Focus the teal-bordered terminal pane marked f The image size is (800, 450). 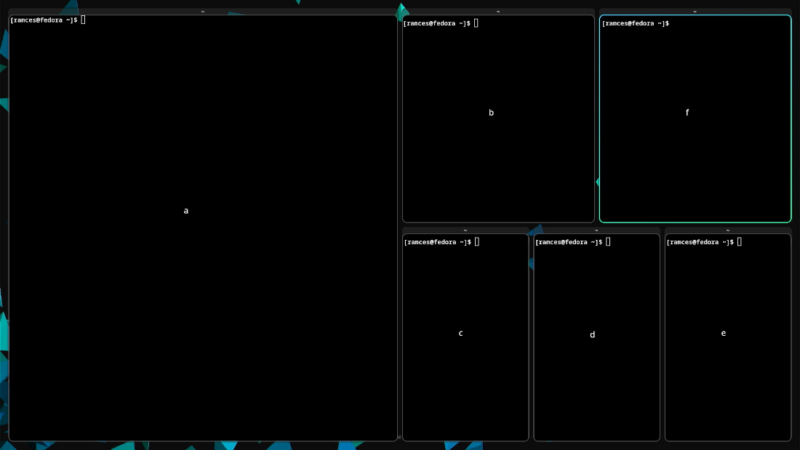(695, 118)
